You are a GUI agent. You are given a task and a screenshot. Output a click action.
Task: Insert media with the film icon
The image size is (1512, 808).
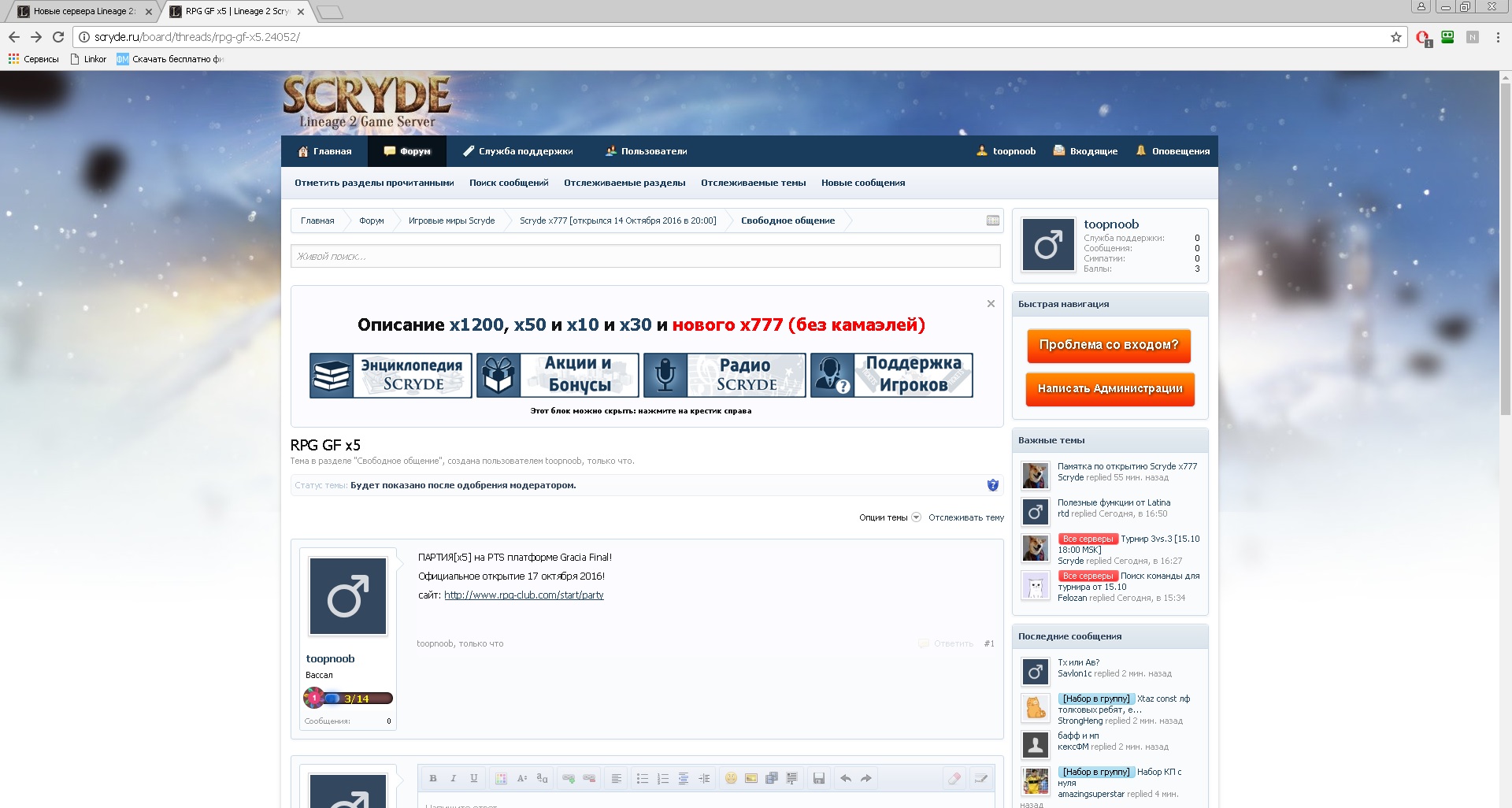click(x=772, y=778)
